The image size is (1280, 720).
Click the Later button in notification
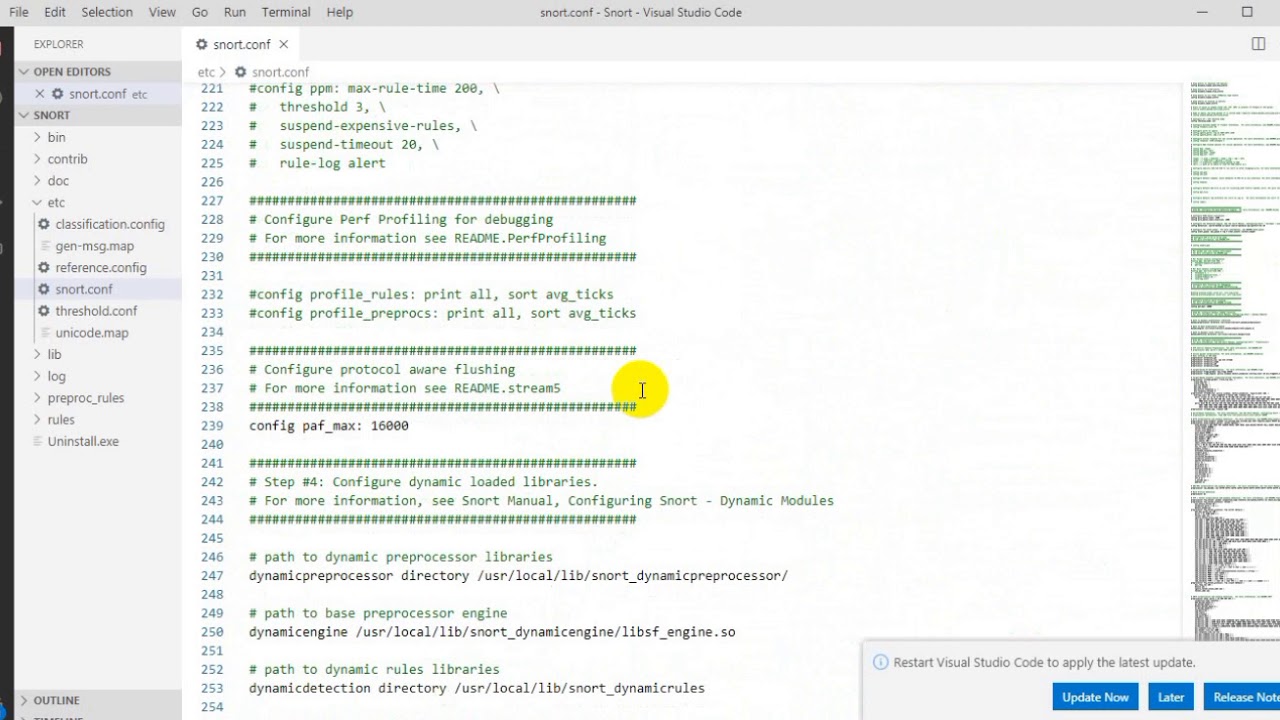(1171, 697)
